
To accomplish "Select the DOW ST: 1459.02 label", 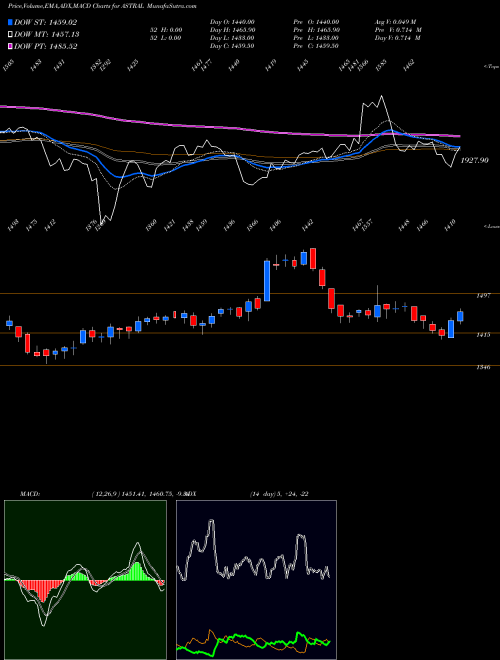I will click(x=45, y=22).
